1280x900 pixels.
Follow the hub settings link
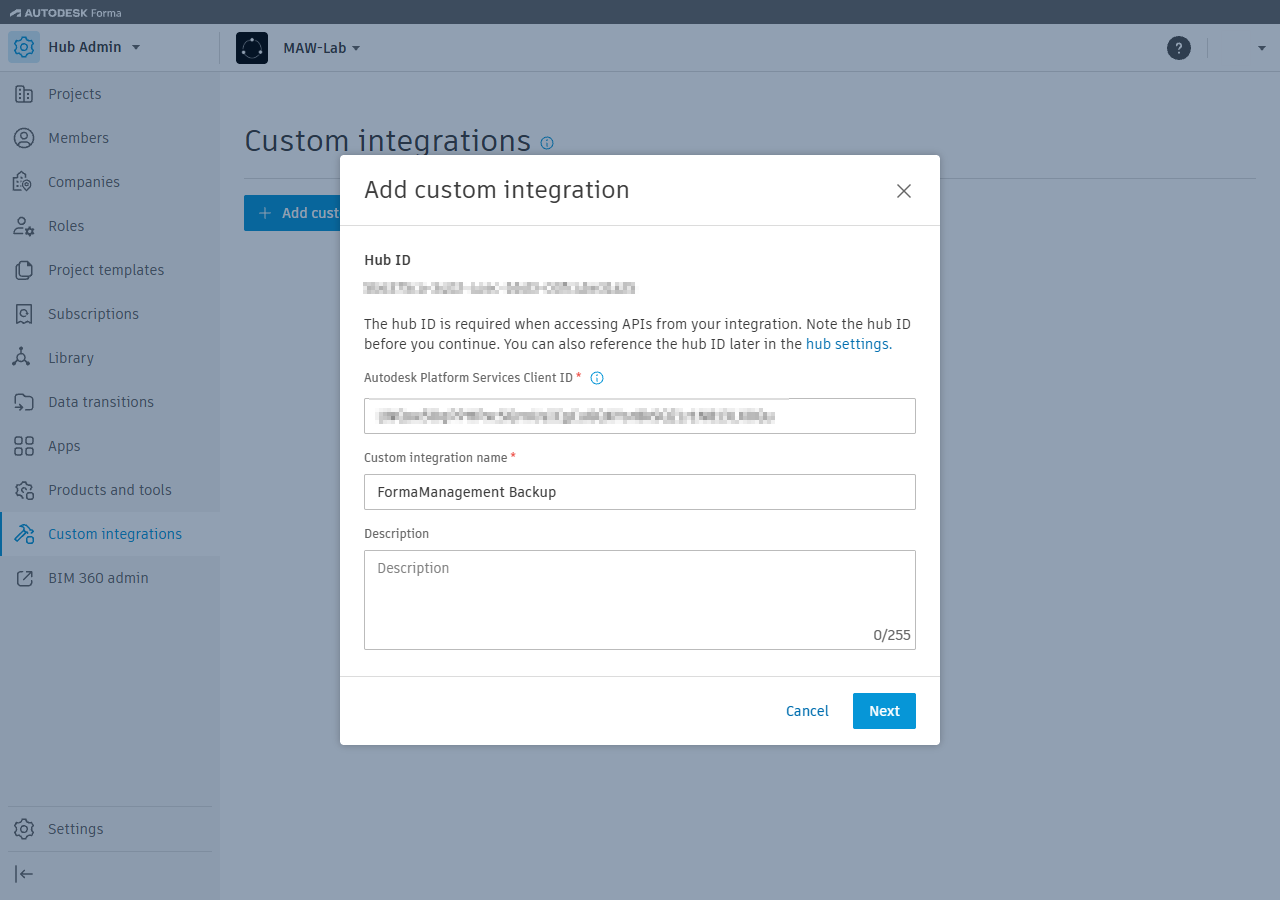click(849, 344)
